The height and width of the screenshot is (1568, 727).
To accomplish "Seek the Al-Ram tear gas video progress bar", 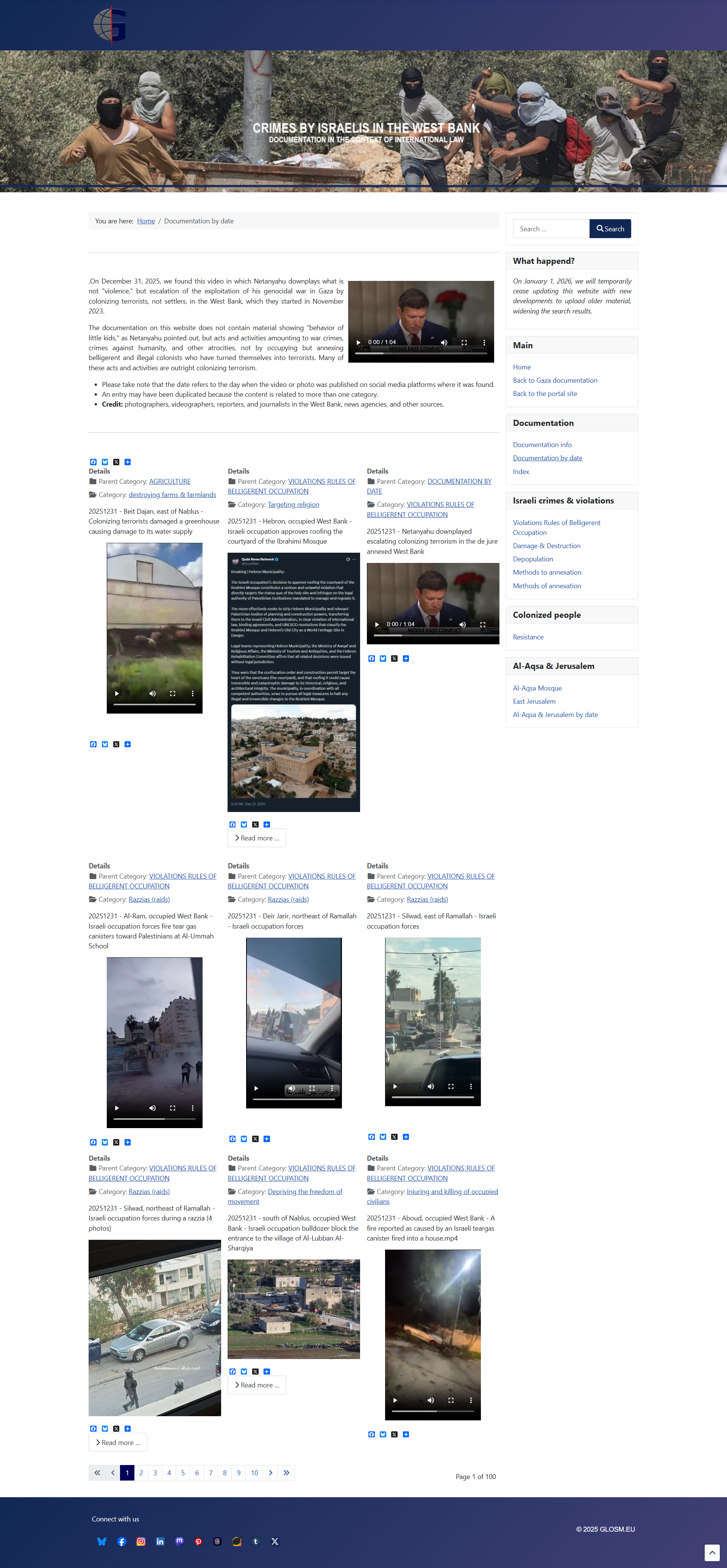I will pos(154,1119).
